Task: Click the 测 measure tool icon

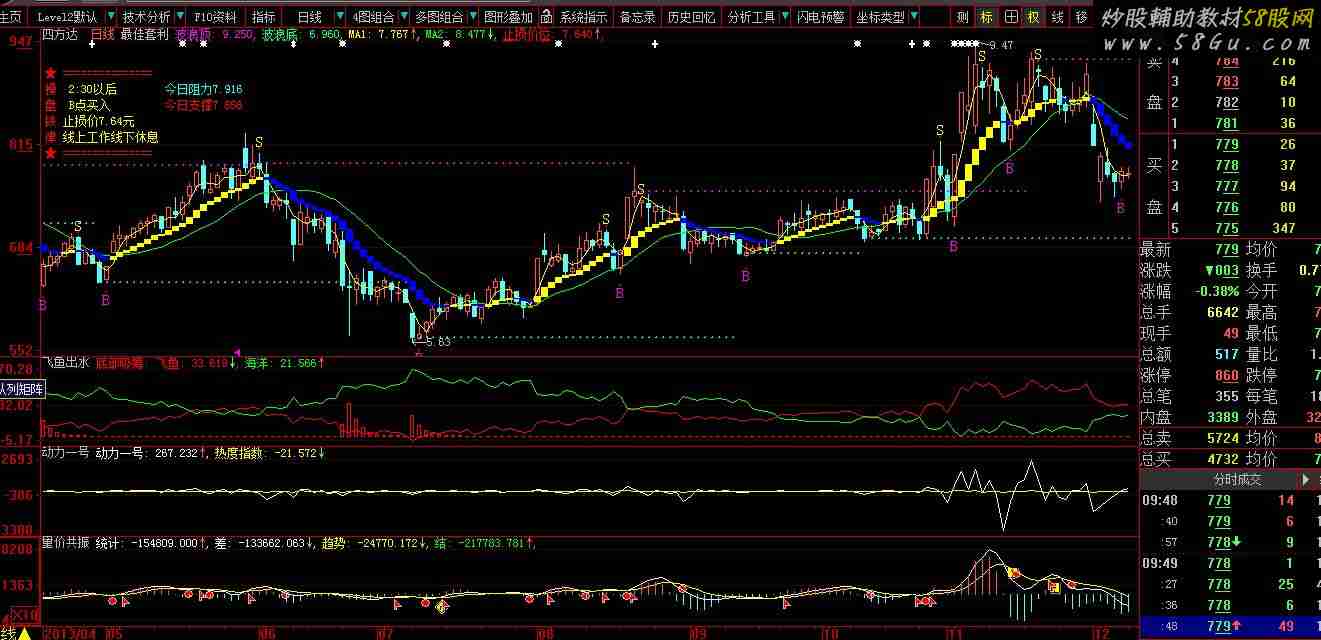Action: pos(962,17)
